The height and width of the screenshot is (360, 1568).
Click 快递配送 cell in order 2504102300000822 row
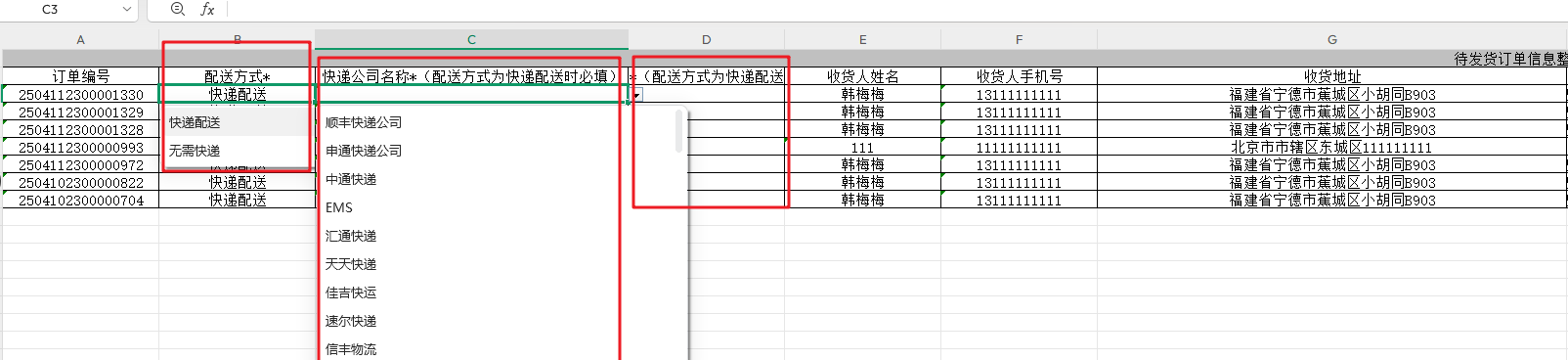click(237, 183)
